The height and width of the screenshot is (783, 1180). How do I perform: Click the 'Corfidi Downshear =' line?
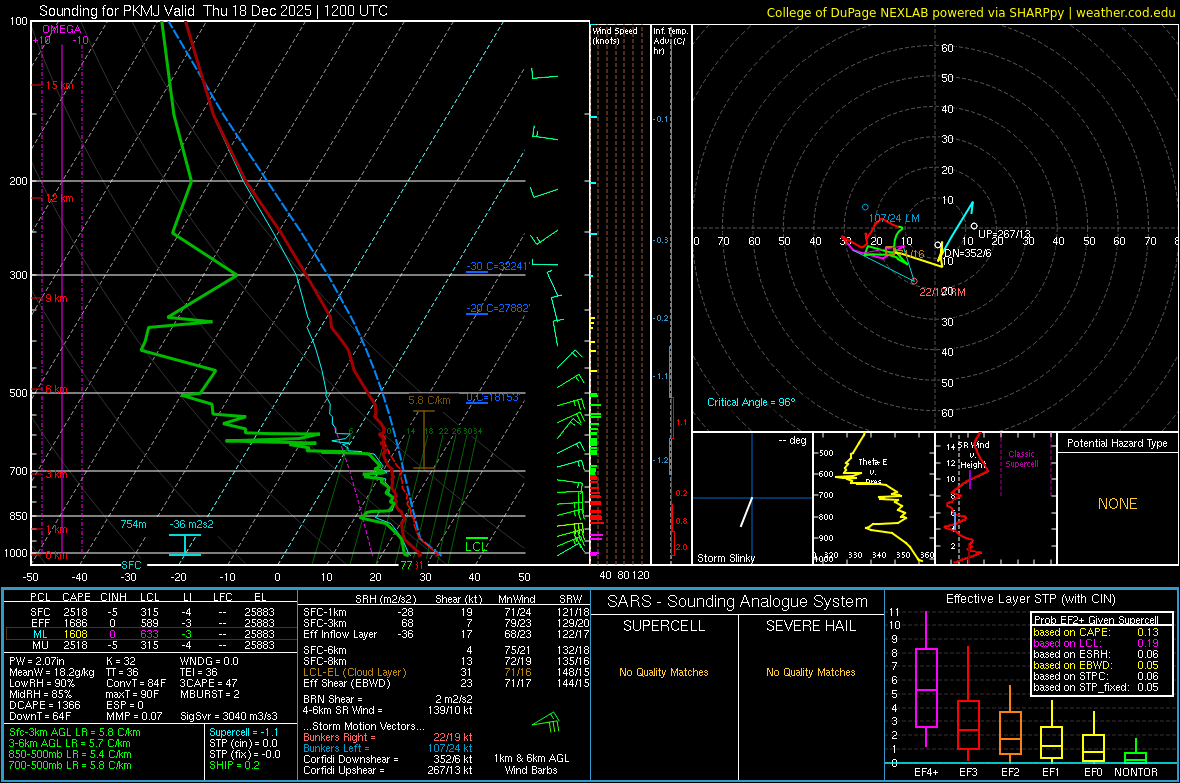[388, 759]
